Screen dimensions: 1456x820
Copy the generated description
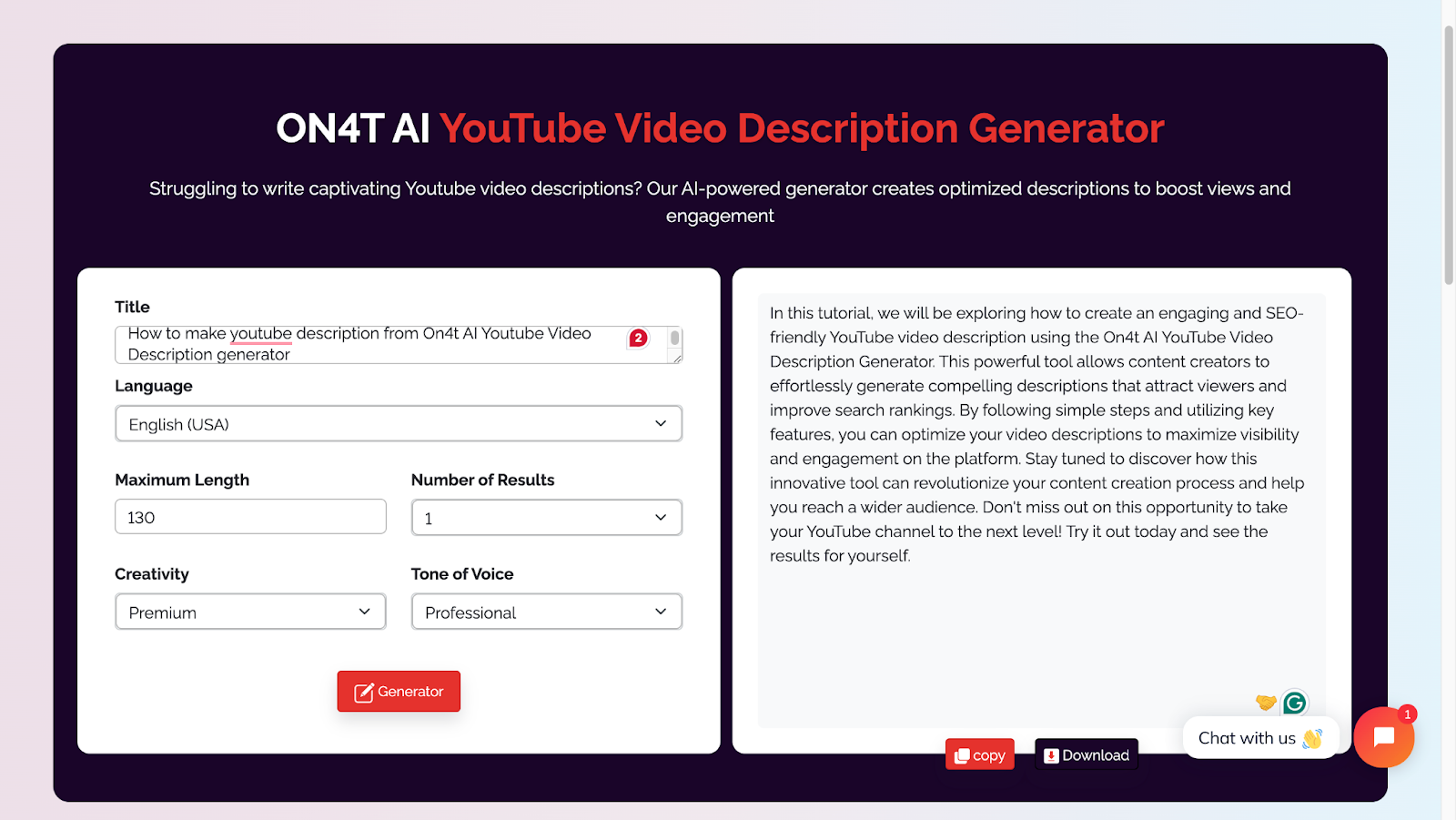click(x=980, y=754)
